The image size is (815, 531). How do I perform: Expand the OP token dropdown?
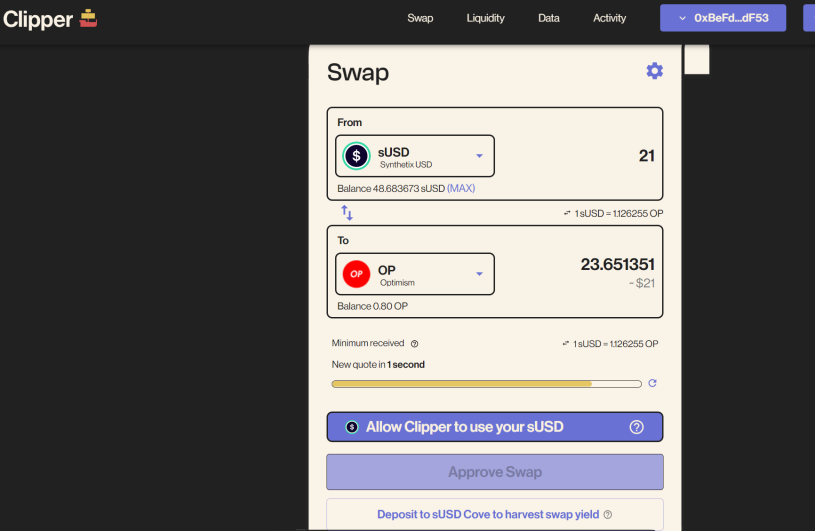pos(479,274)
